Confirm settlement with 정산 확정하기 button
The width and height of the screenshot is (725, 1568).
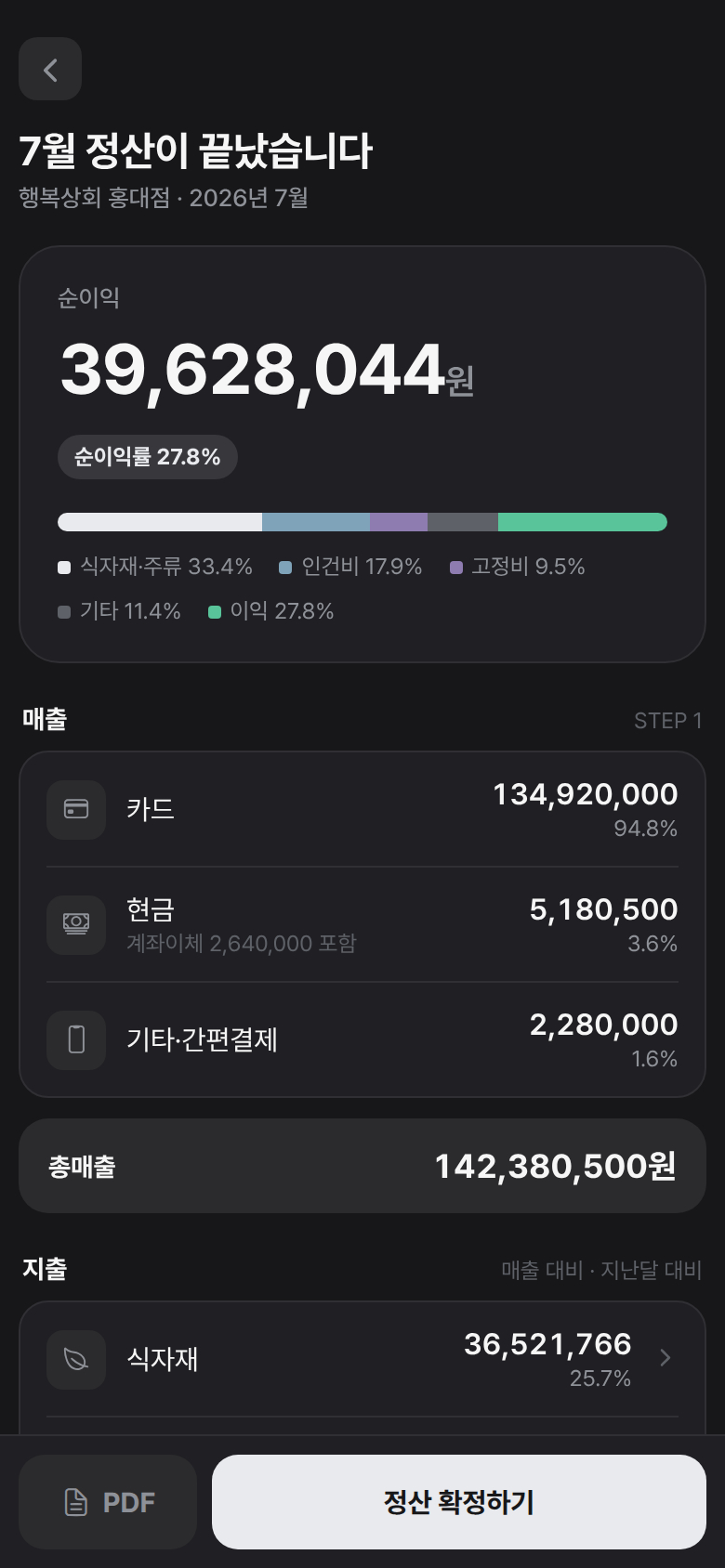click(459, 1502)
